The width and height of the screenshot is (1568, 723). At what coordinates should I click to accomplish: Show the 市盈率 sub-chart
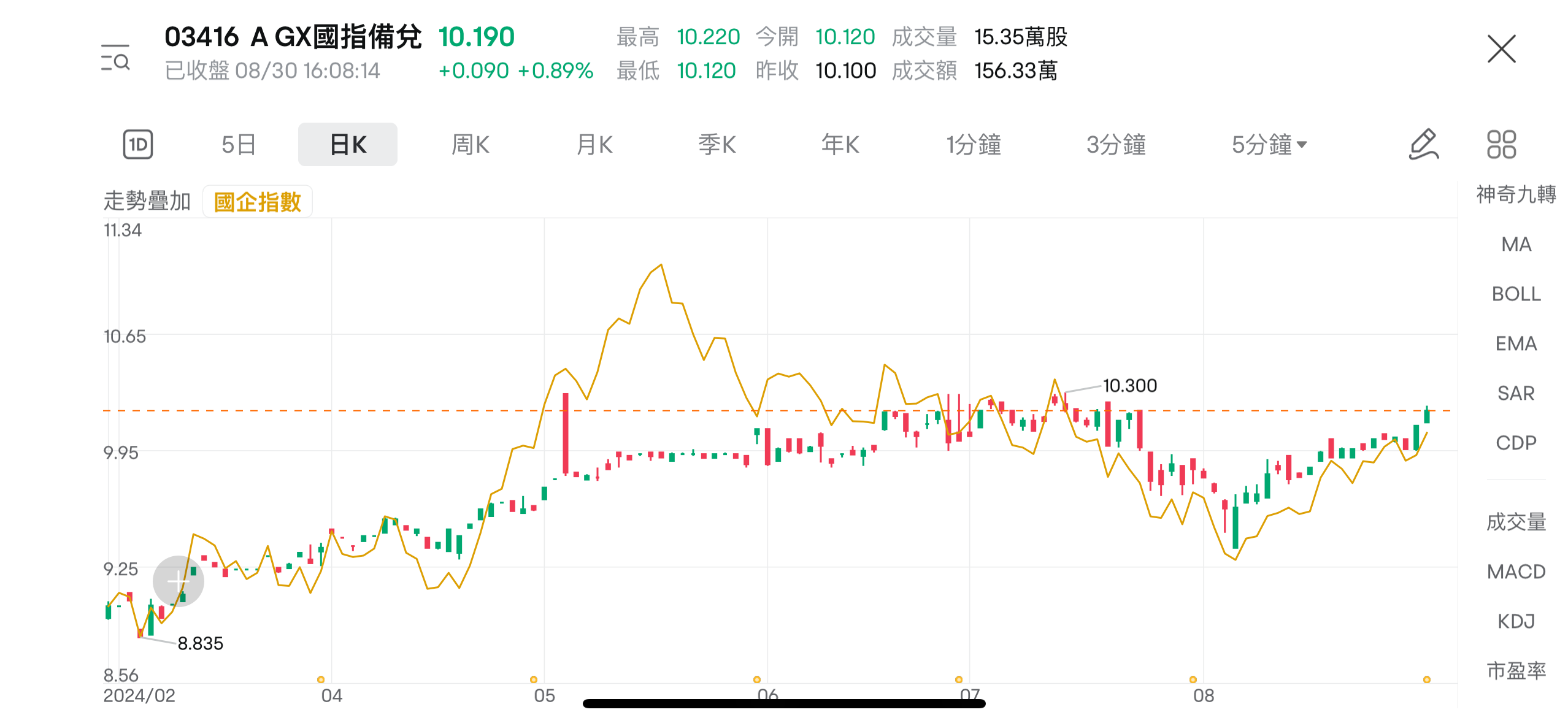(x=1516, y=671)
